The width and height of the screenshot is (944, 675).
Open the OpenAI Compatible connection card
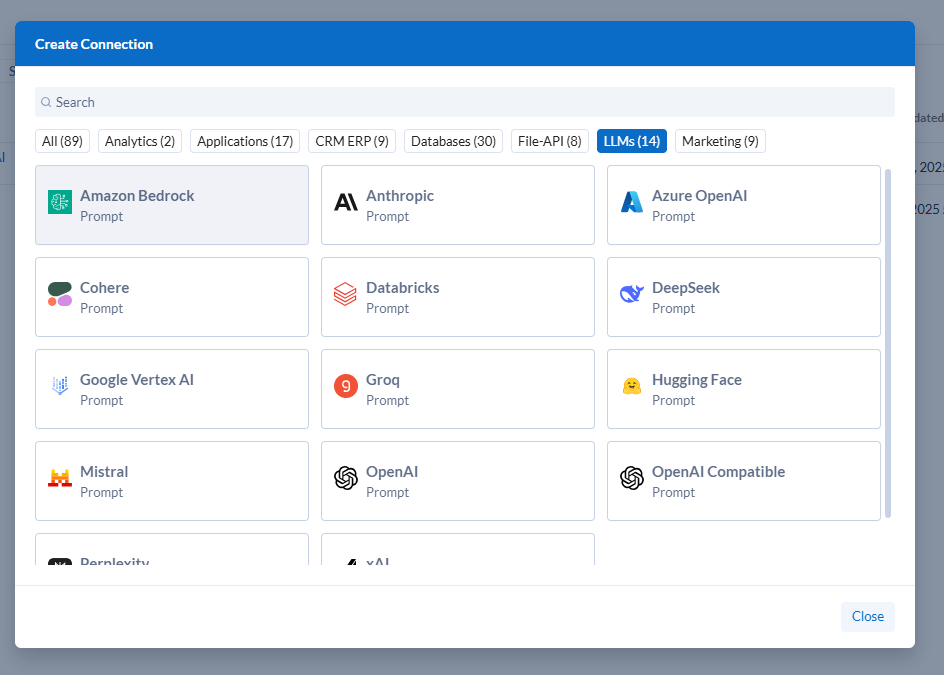click(743, 481)
